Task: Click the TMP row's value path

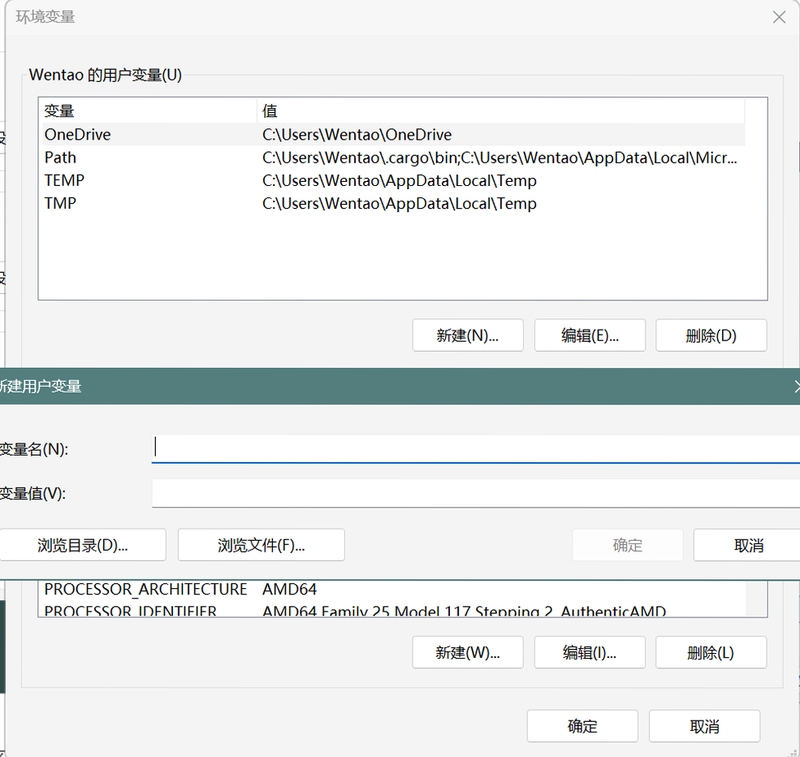Action: [399, 204]
